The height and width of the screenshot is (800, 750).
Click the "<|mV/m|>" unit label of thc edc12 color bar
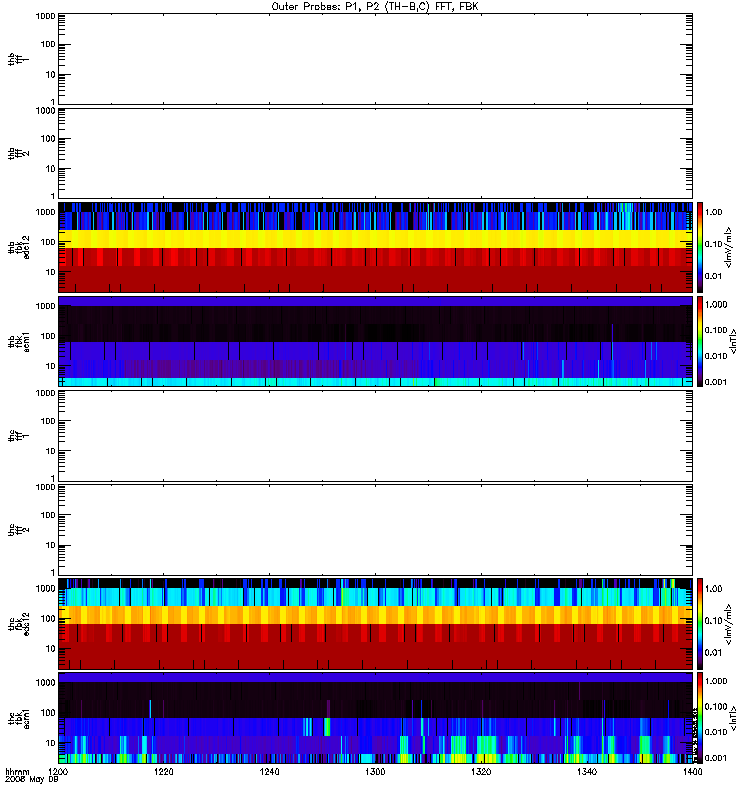729,624
